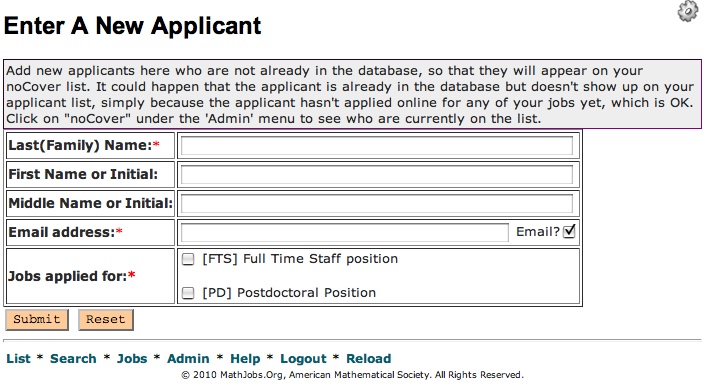708x390 pixels.
Task: Toggle the Email? checkbox
Action: click(x=569, y=231)
